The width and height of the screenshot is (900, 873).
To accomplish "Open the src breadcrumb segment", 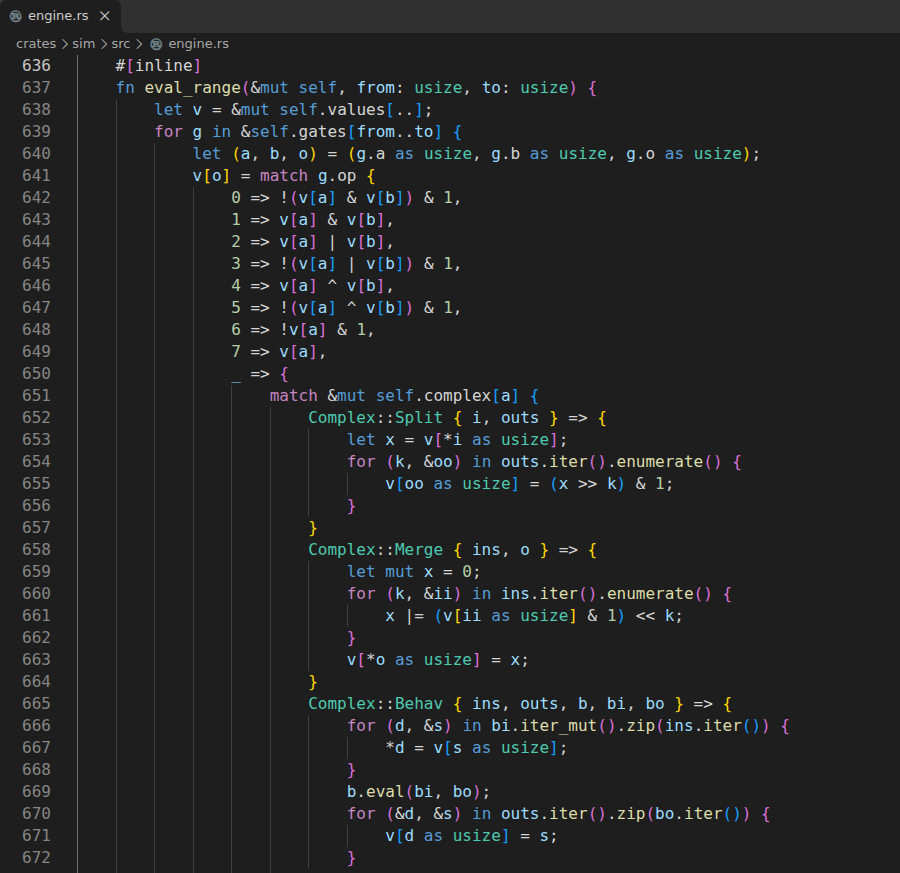I will (121, 44).
